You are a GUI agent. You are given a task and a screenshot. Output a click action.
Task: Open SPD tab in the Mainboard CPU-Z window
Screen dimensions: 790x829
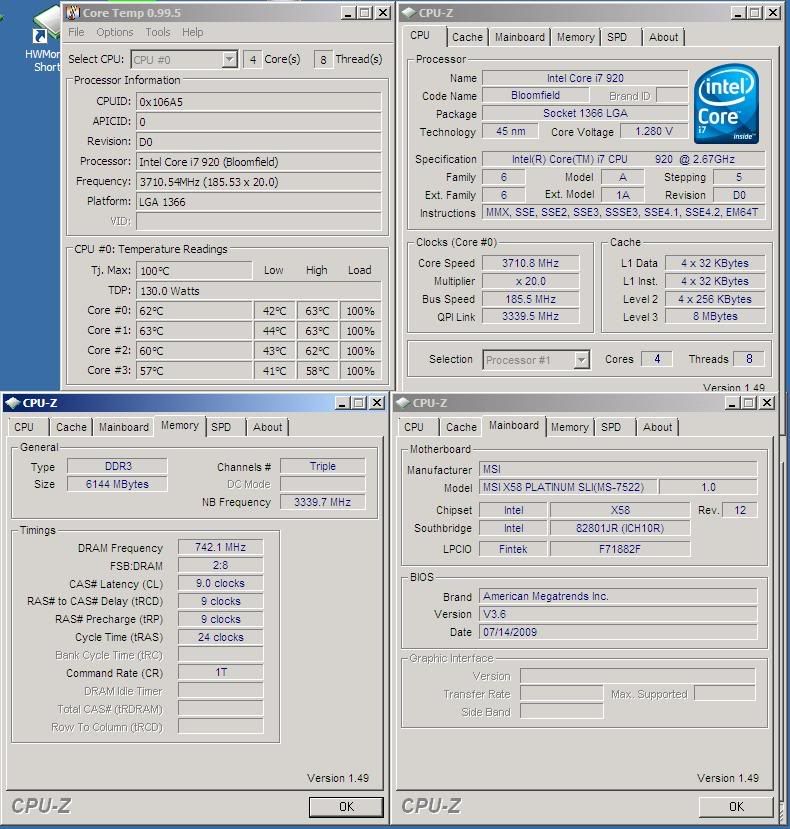[x=611, y=427]
